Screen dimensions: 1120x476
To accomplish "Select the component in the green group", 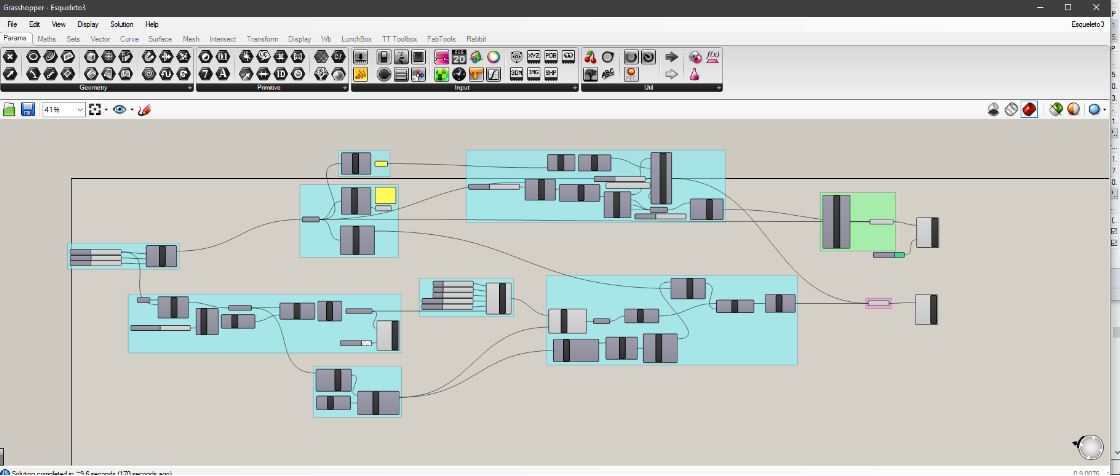I will (836, 222).
